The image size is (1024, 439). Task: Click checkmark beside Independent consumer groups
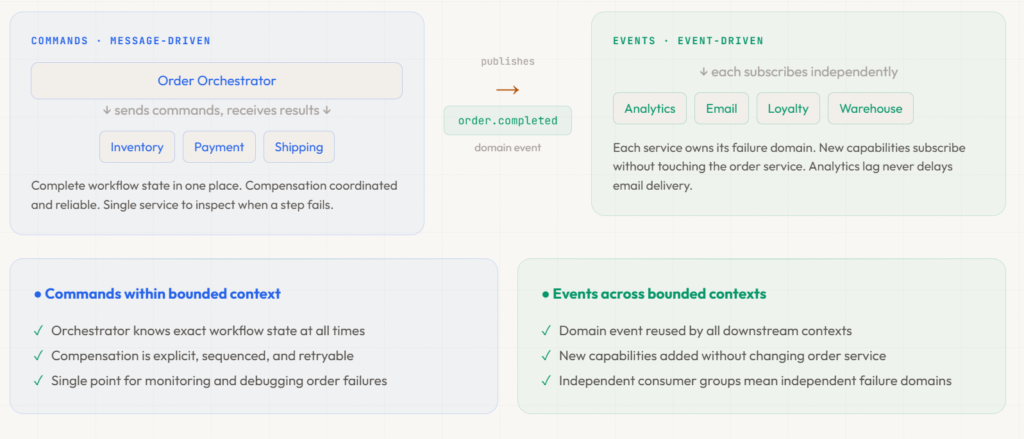(546, 381)
